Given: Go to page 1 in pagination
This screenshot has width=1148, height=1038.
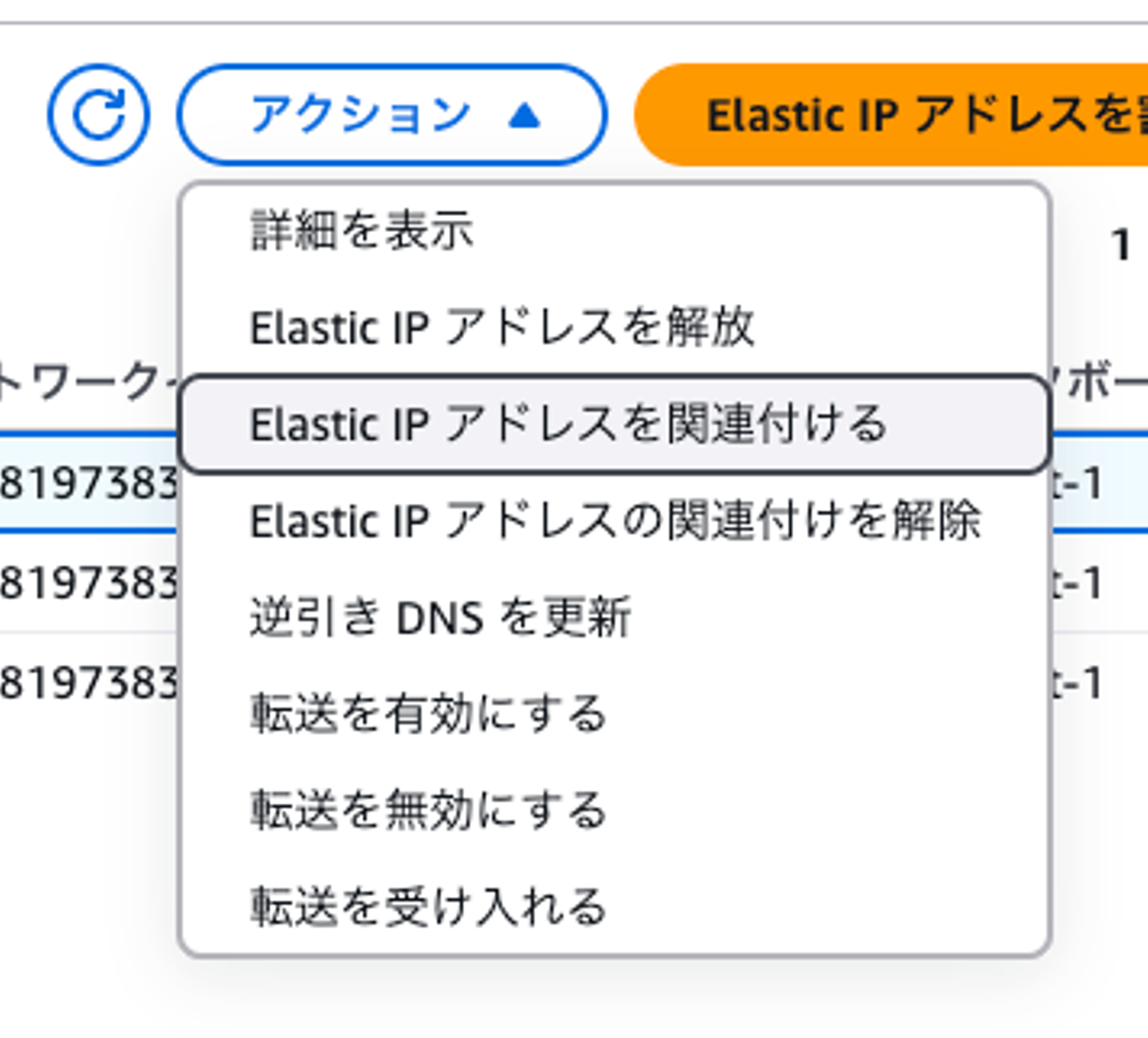Looking at the screenshot, I should pyautogui.click(x=1121, y=246).
